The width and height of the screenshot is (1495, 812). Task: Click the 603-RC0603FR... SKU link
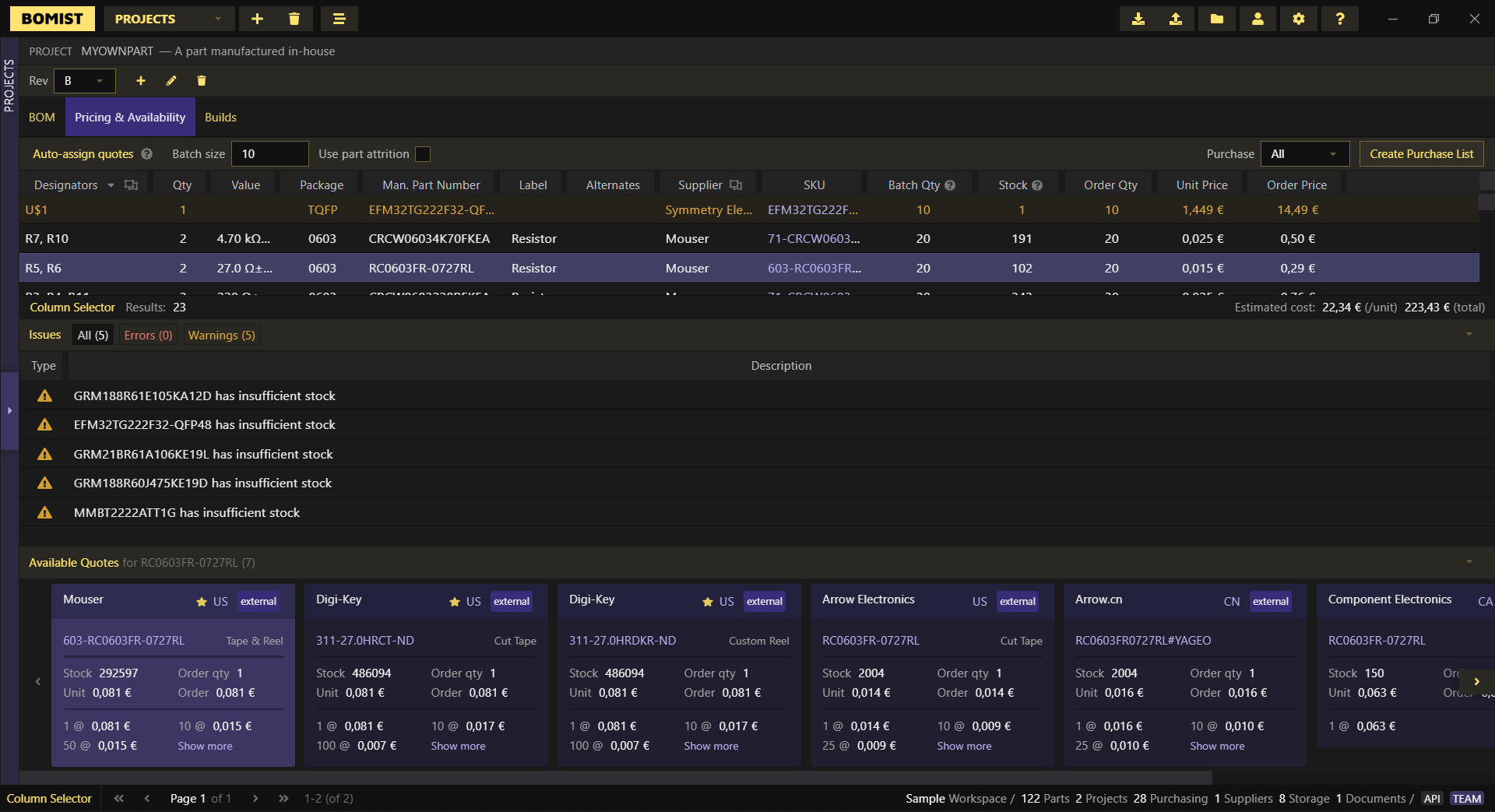pyautogui.click(x=814, y=269)
